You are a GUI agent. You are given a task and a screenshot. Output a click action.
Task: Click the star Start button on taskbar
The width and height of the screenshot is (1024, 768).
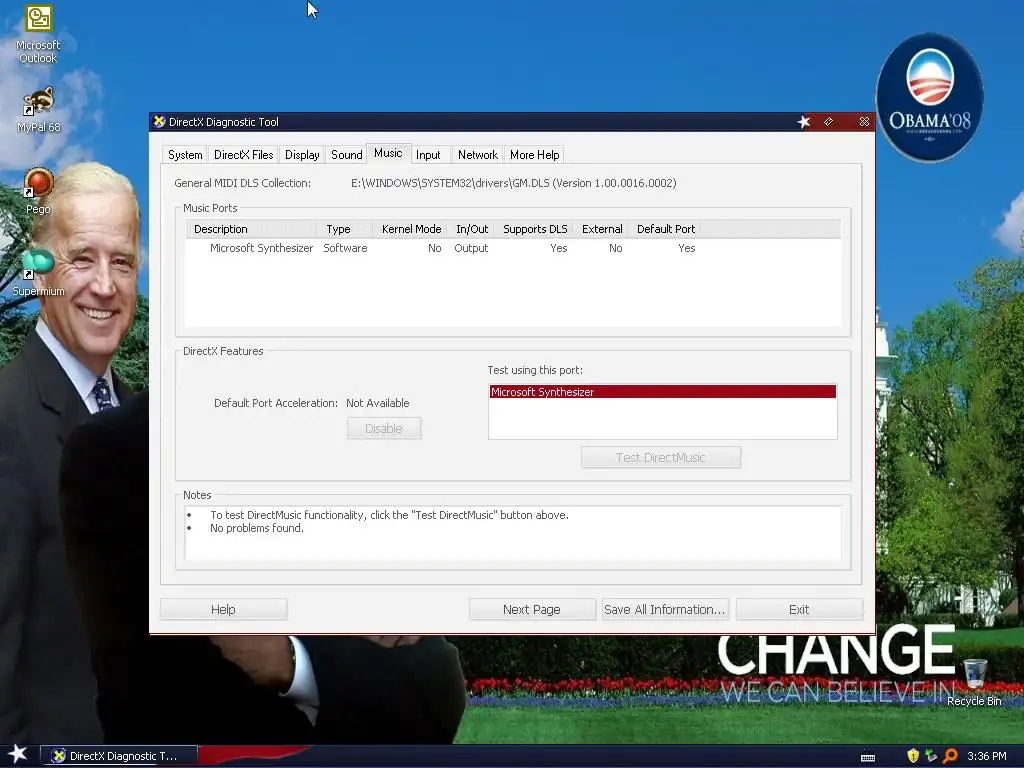(17, 754)
